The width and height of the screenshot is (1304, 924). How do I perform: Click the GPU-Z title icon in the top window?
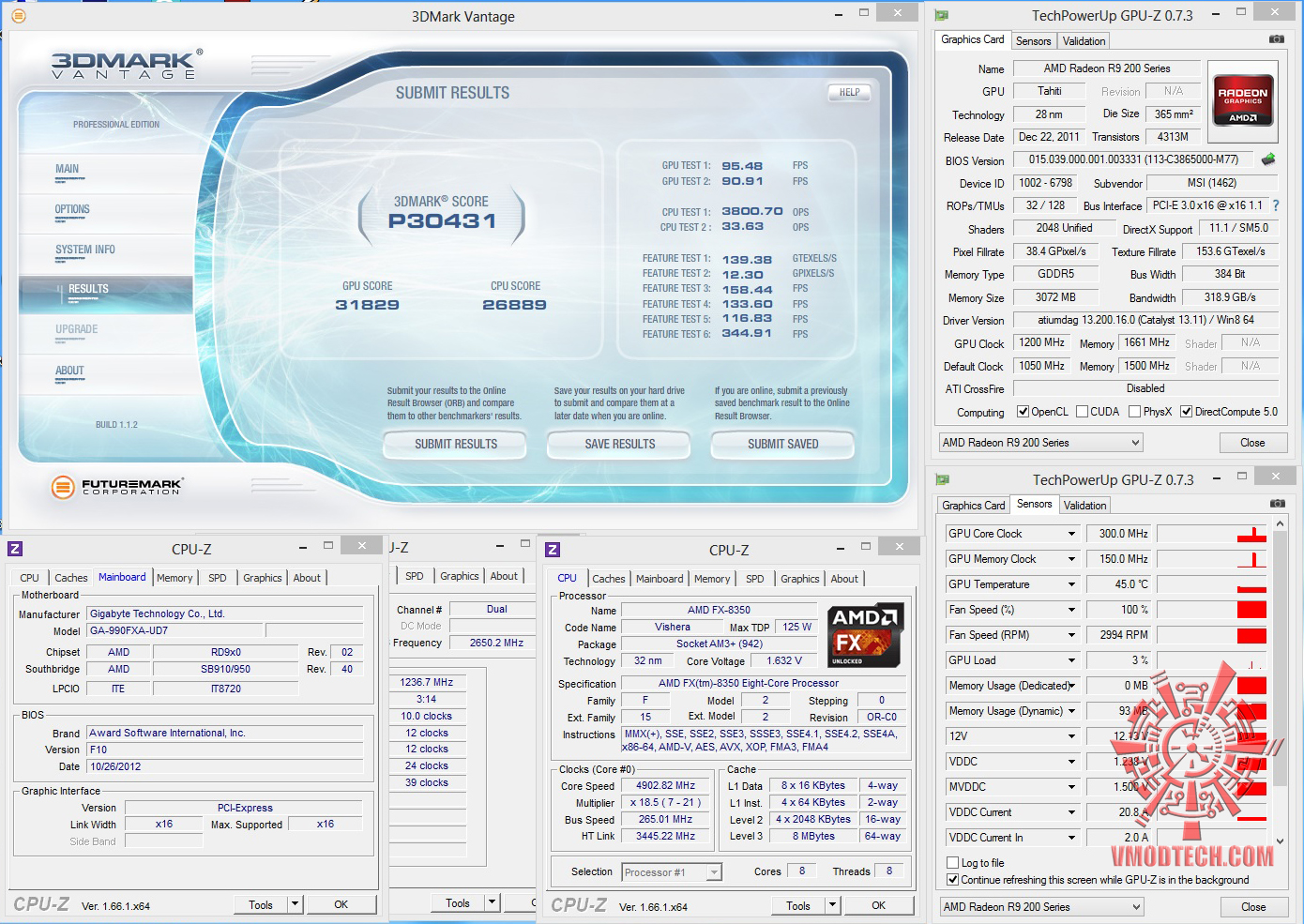tap(942, 15)
